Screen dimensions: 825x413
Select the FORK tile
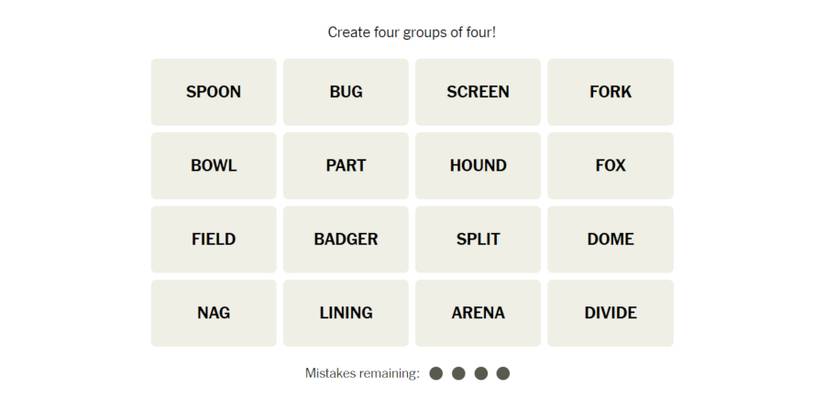point(610,92)
